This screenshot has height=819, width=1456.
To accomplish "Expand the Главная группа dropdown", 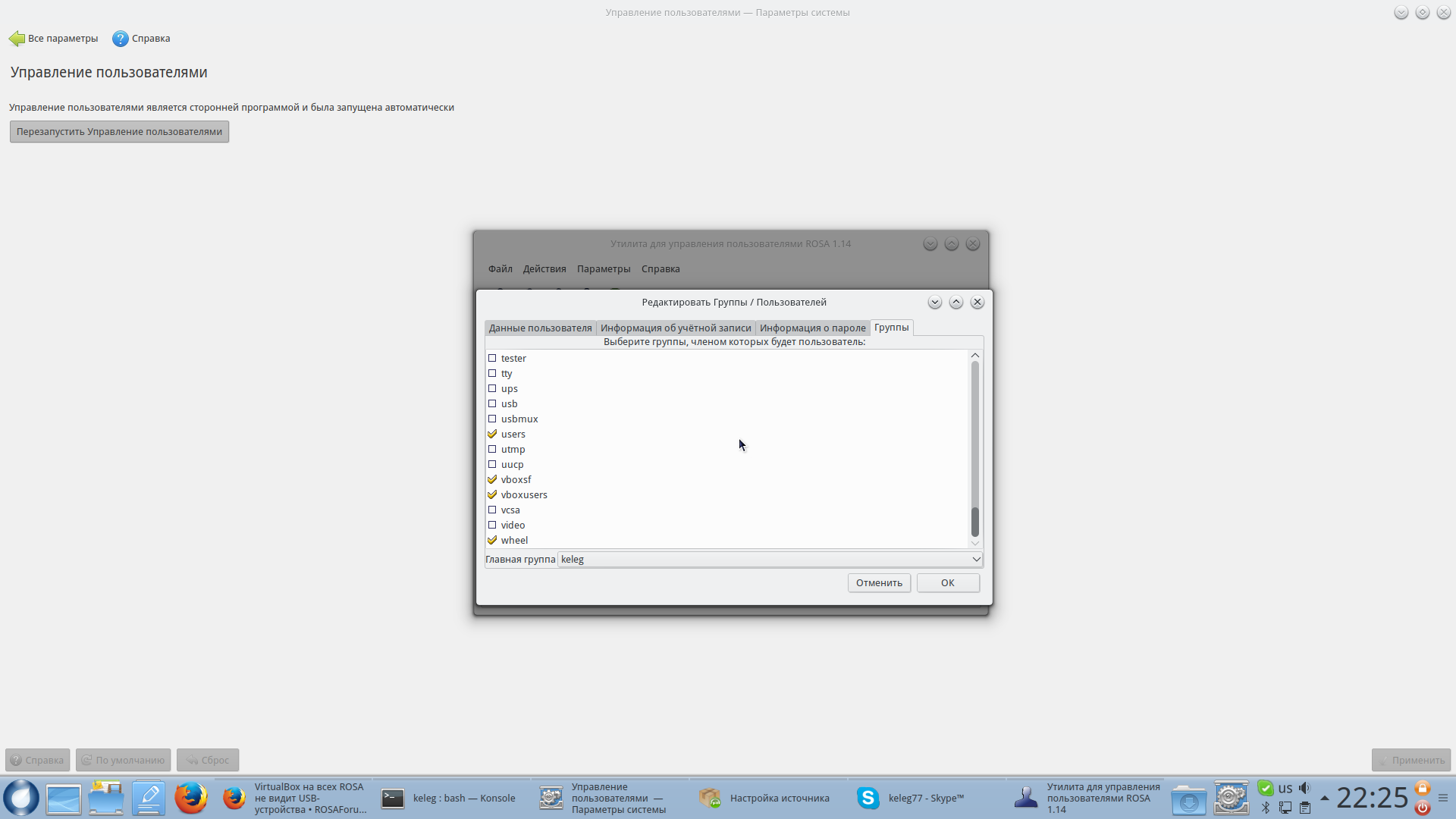I will click(975, 560).
